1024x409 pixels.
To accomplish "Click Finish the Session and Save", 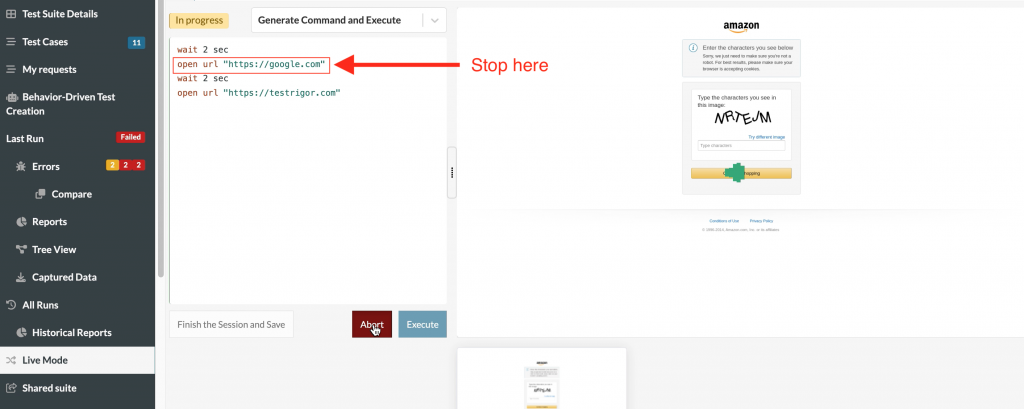I will point(231,324).
